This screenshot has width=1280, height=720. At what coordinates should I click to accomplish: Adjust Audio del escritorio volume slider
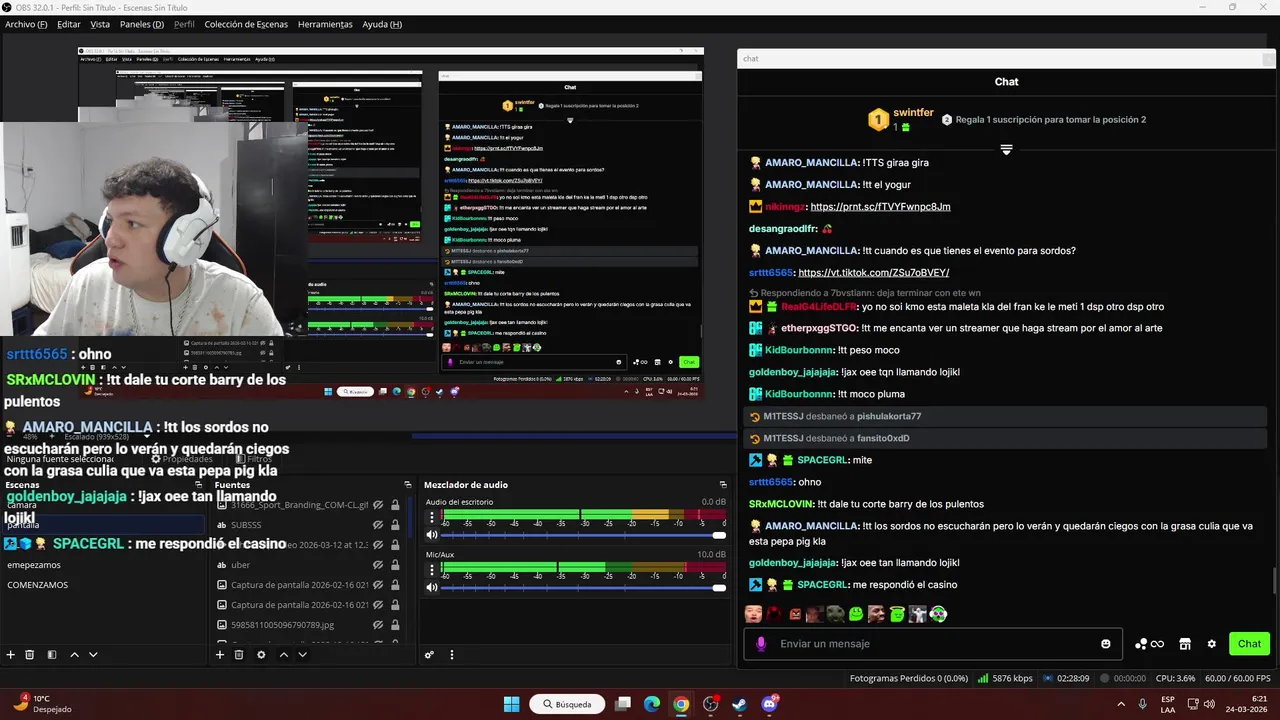[582, 535]
